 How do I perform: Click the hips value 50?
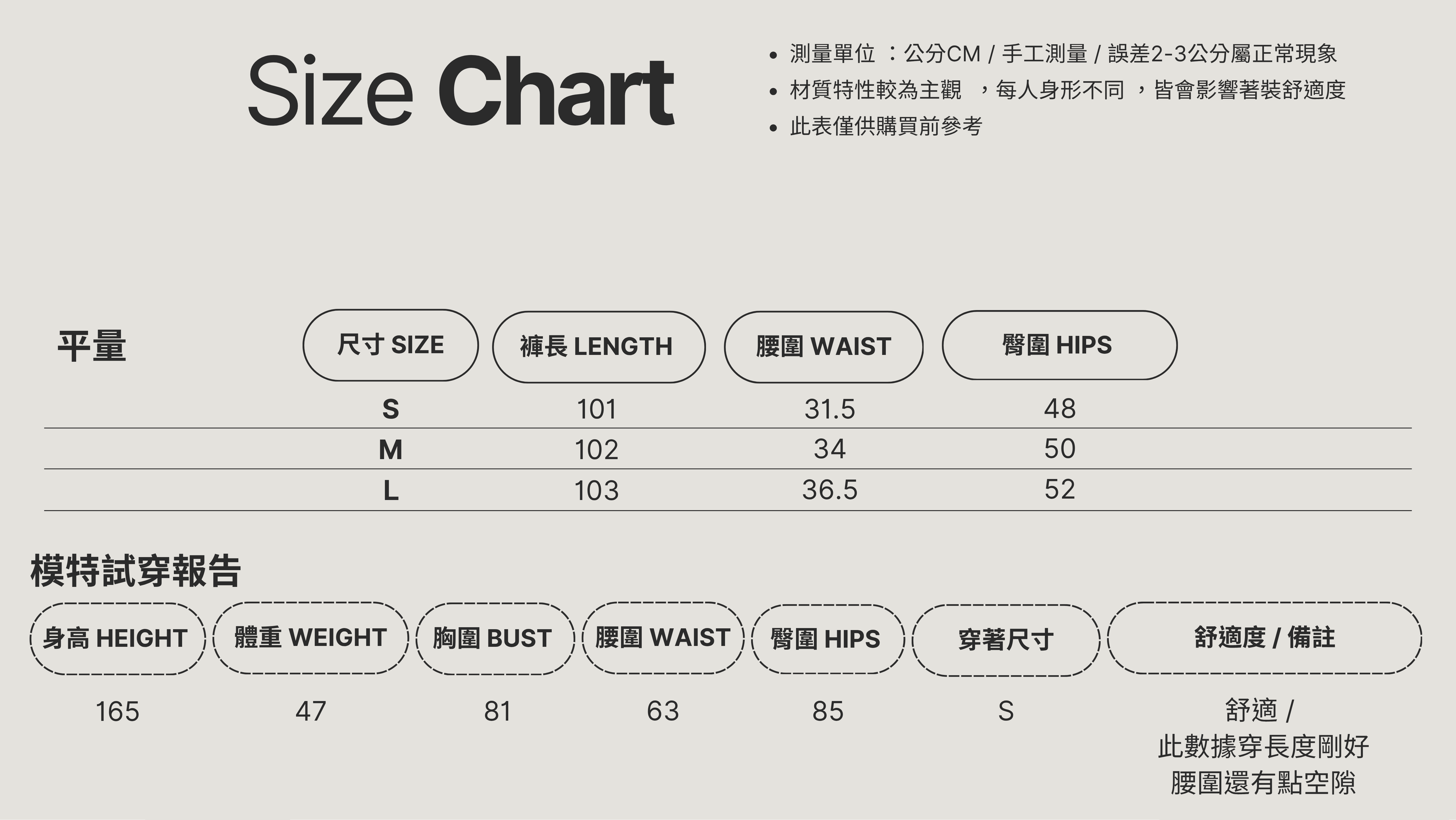pos(1059,449)
